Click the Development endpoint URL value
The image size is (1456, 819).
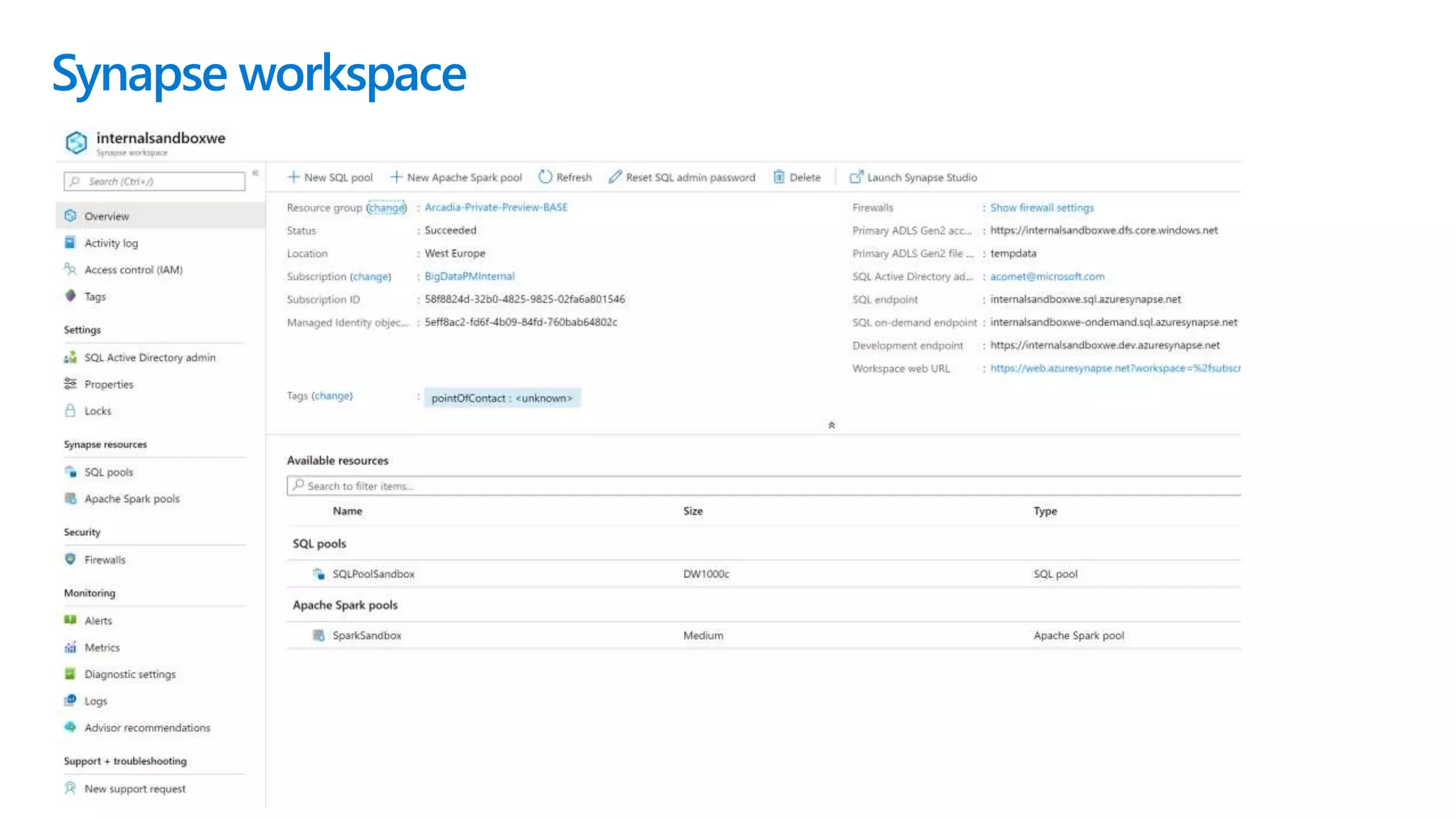tap(1105, 345)
